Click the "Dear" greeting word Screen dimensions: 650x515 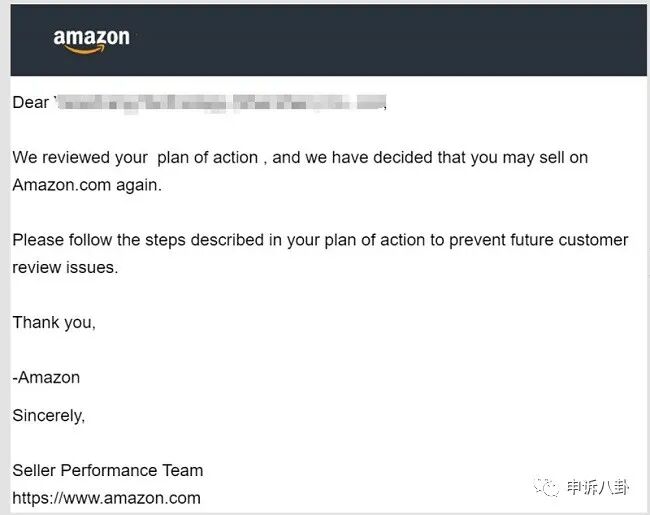(30, 102)
